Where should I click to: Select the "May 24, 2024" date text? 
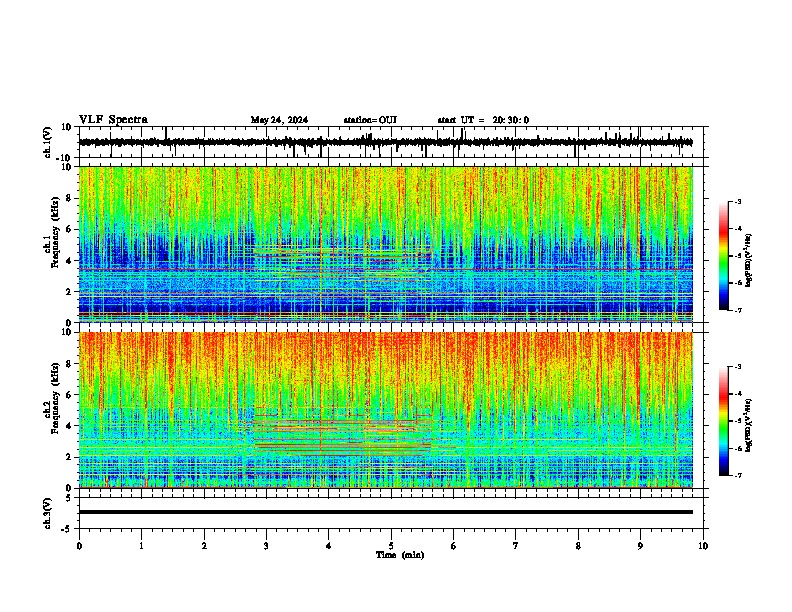[279, 120]
